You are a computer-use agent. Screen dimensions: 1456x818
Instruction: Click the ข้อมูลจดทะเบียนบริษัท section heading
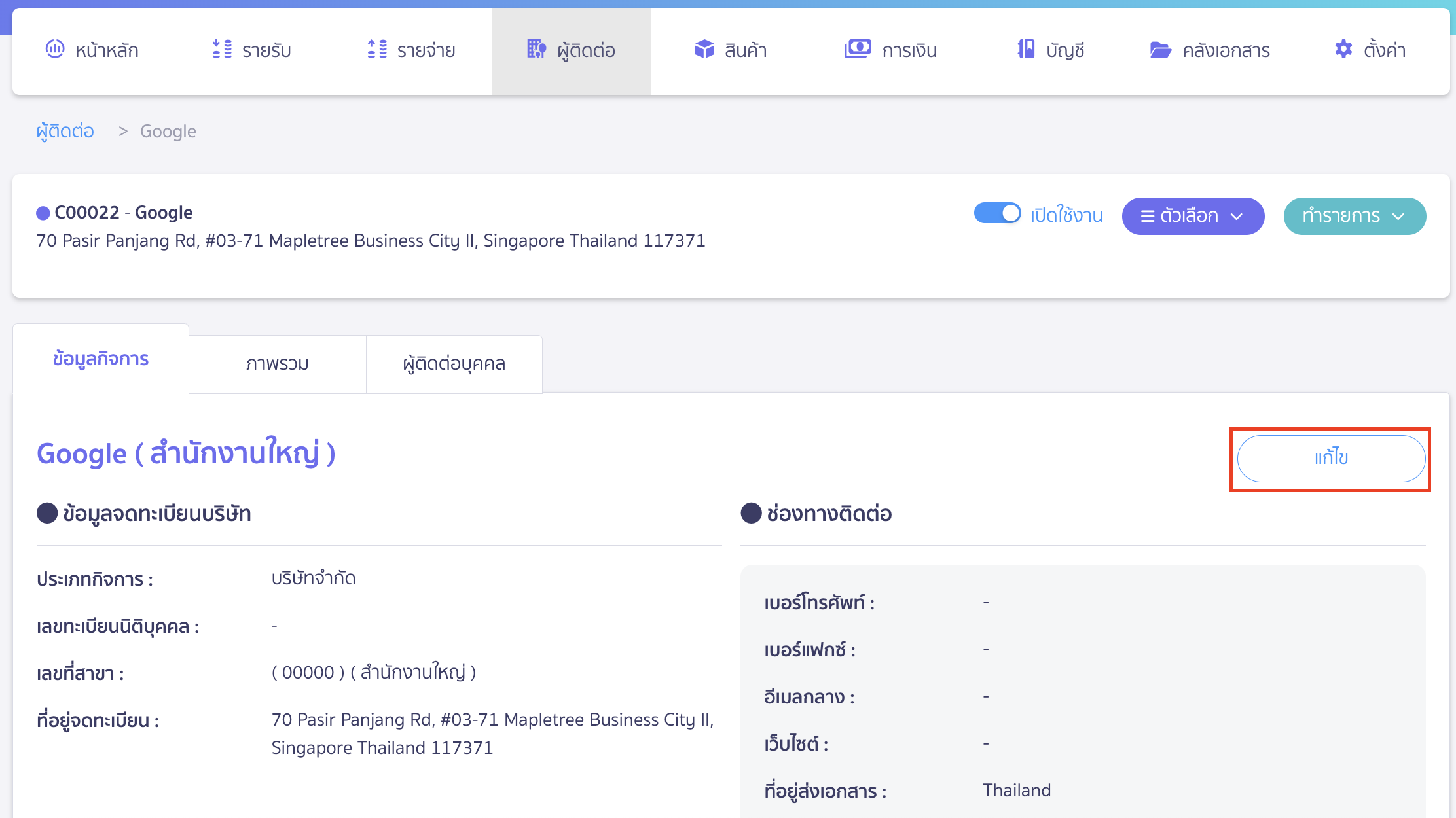click(157, 514)
